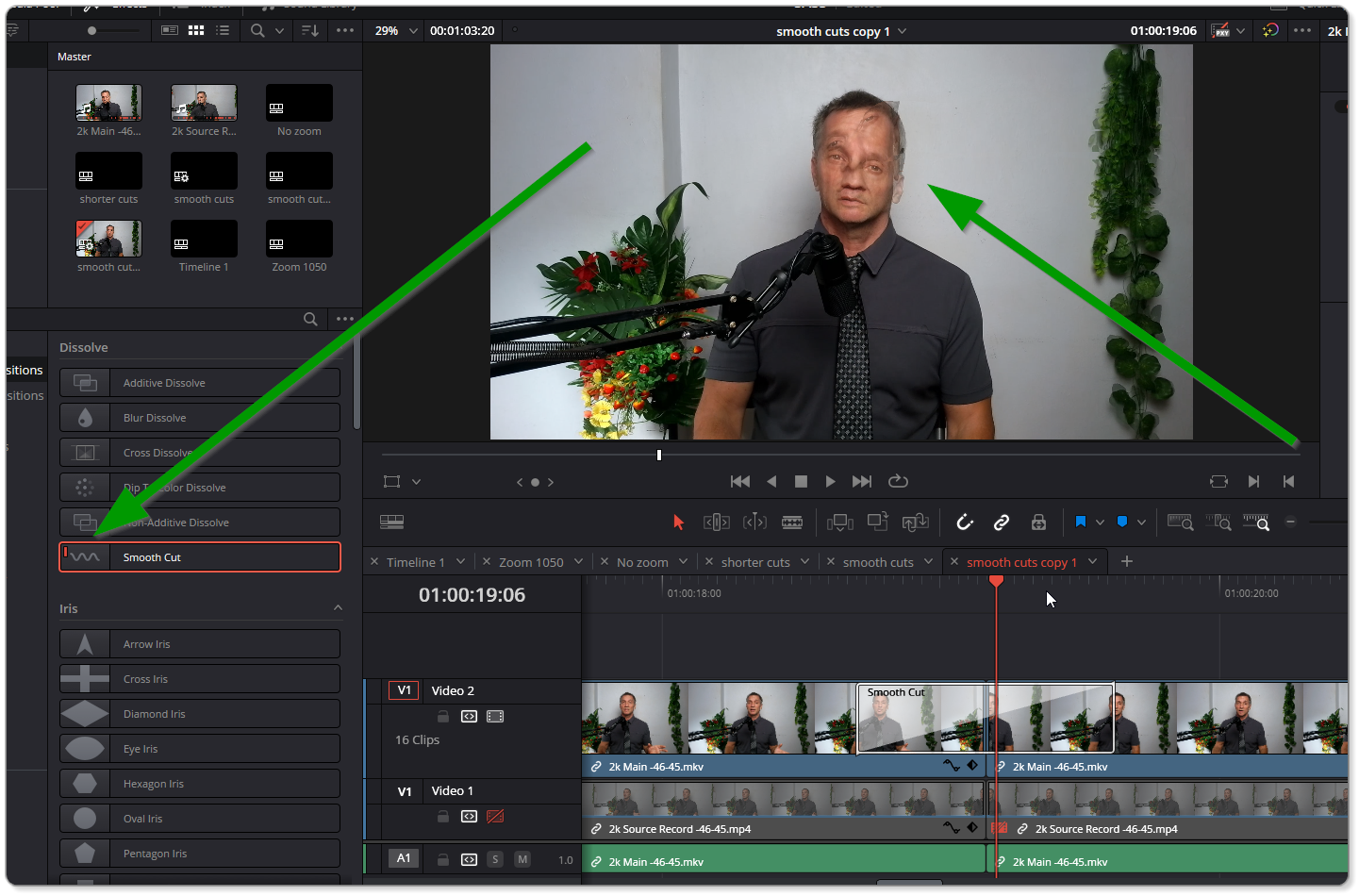Choose the Blur Dissolve transition
Viewport: 1359px width, 896px height.
[200, 418]
